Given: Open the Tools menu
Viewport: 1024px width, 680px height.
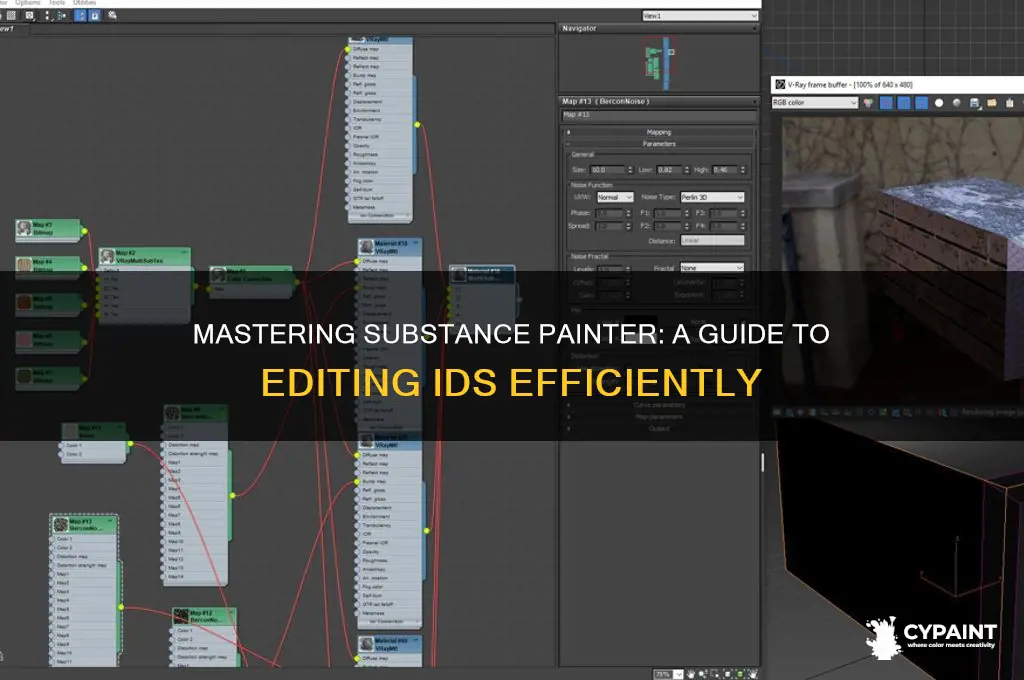Looking at the screenshot, I should point(57,3).
